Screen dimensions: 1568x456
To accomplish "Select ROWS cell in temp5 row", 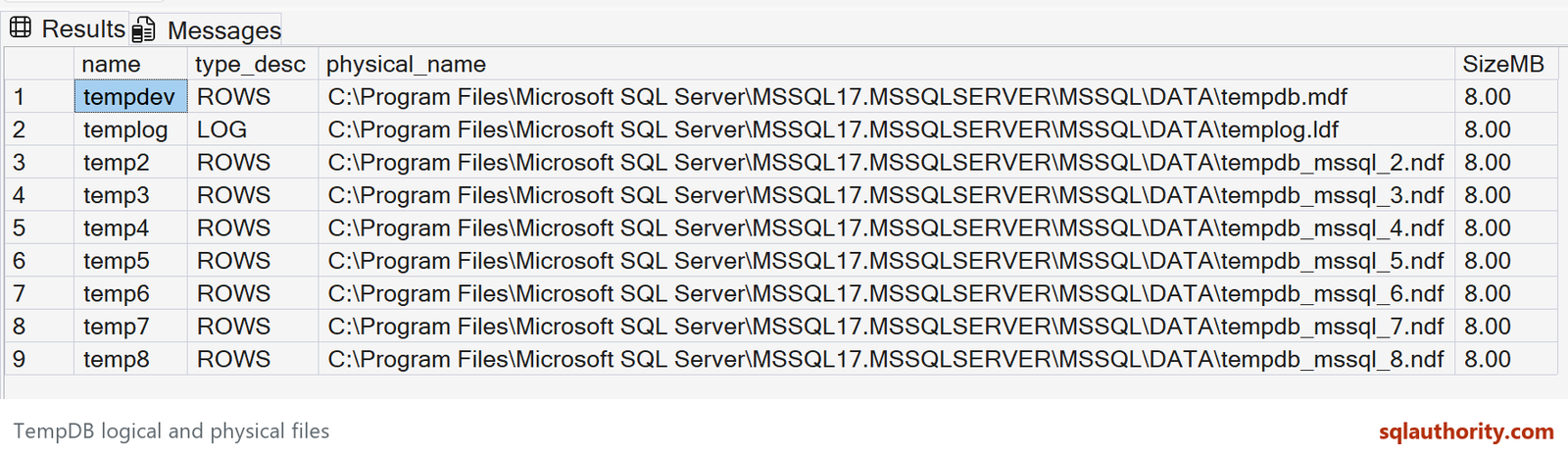I will 252,261.
